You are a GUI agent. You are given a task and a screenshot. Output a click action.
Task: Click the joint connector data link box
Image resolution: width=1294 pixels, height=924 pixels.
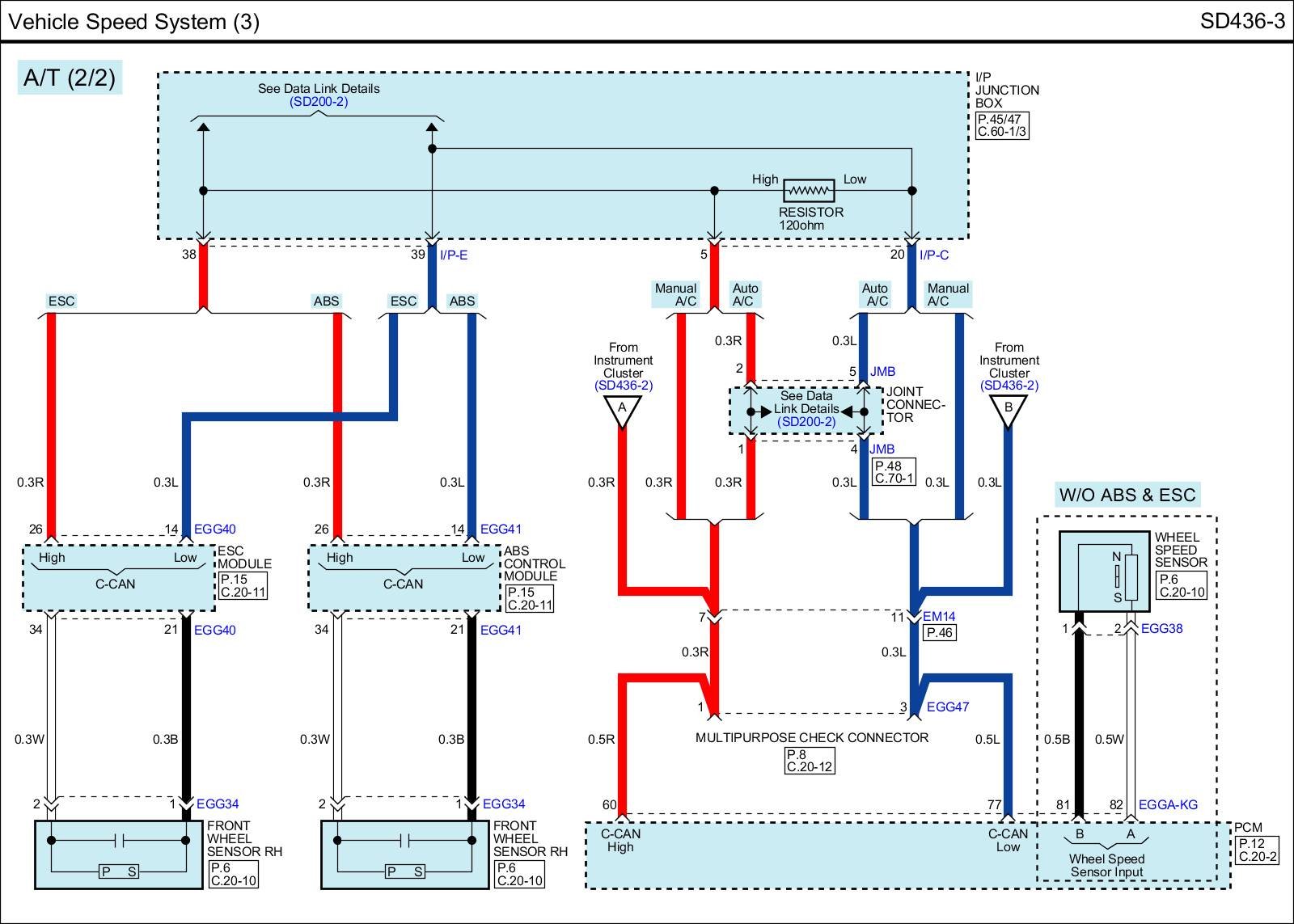pos(806,410)
